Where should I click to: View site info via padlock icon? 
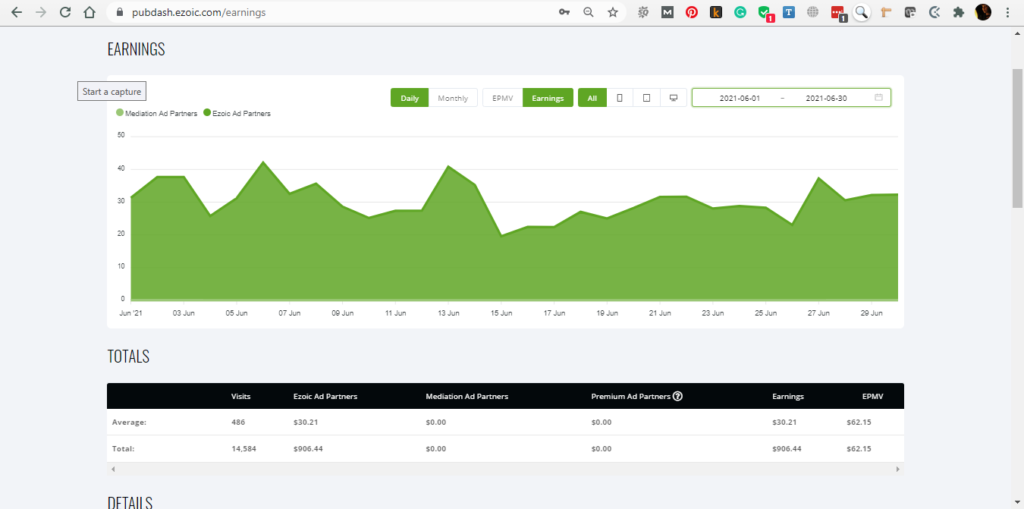point(120,12)
